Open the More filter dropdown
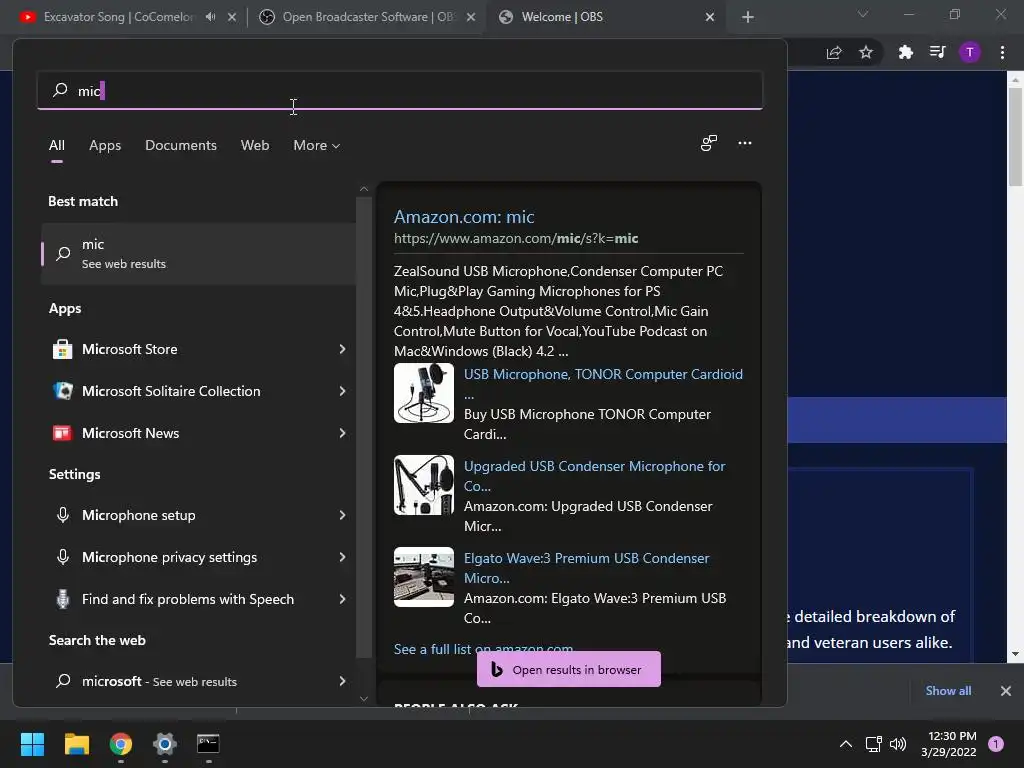Viewport: 1024px width, 768px height. [317, 146]
